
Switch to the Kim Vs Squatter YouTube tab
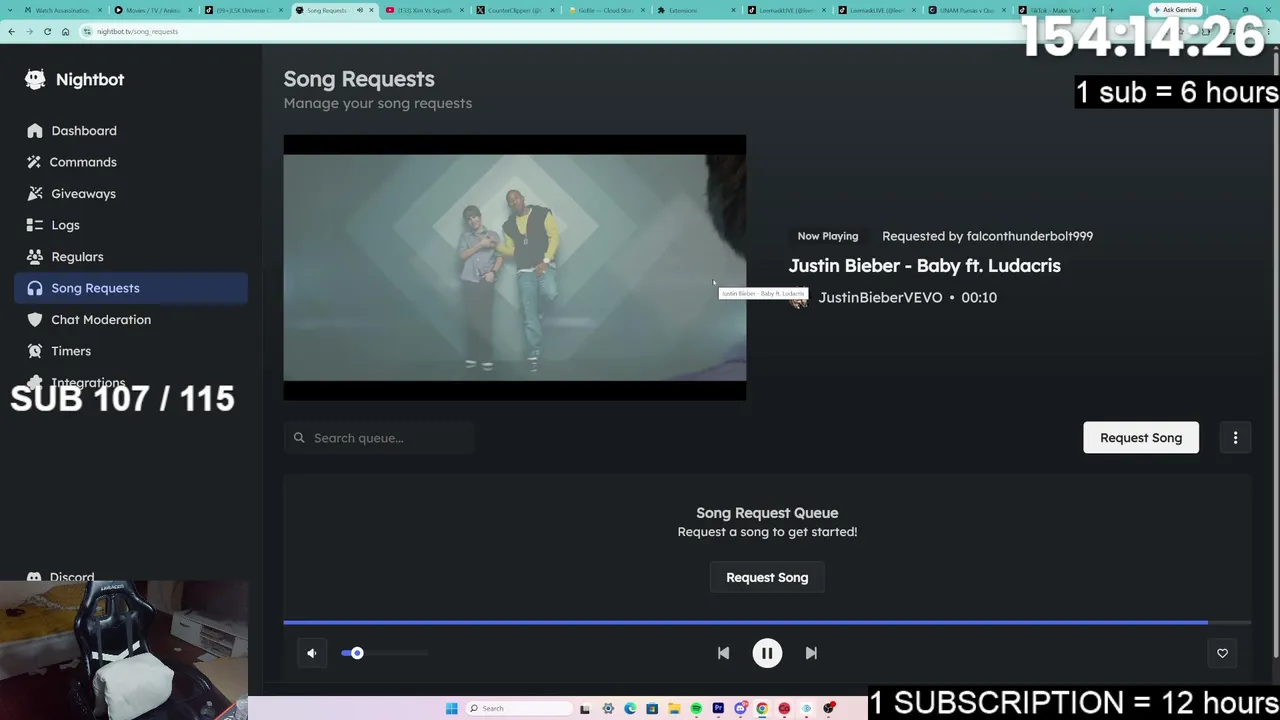coord(425,10)
